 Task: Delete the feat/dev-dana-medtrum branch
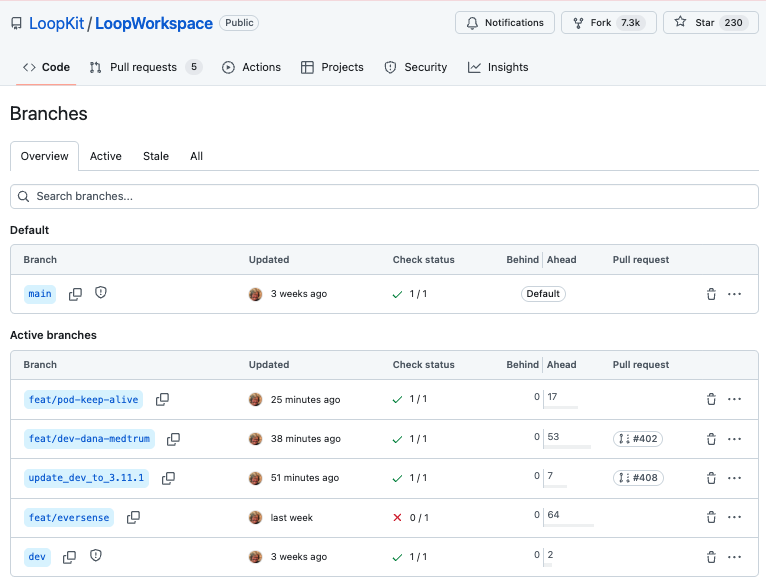[711, 439]
